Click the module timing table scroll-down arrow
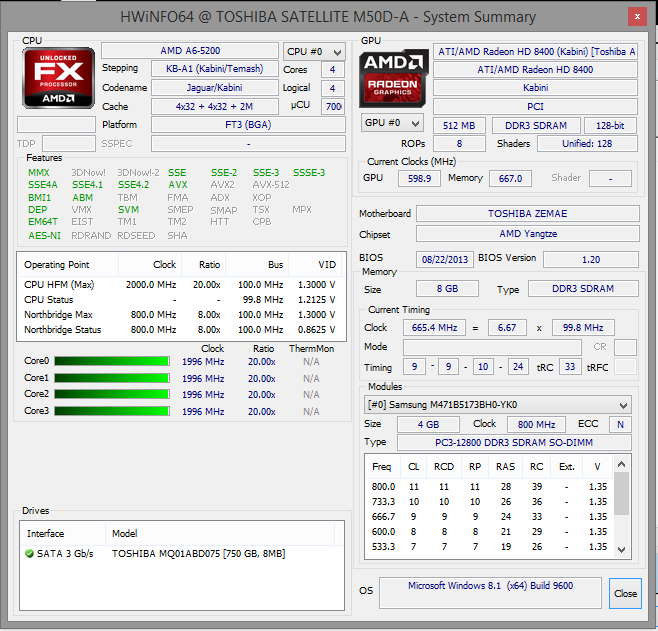The height and width of the screenshot is (631, 658). (x=622, y=550)
